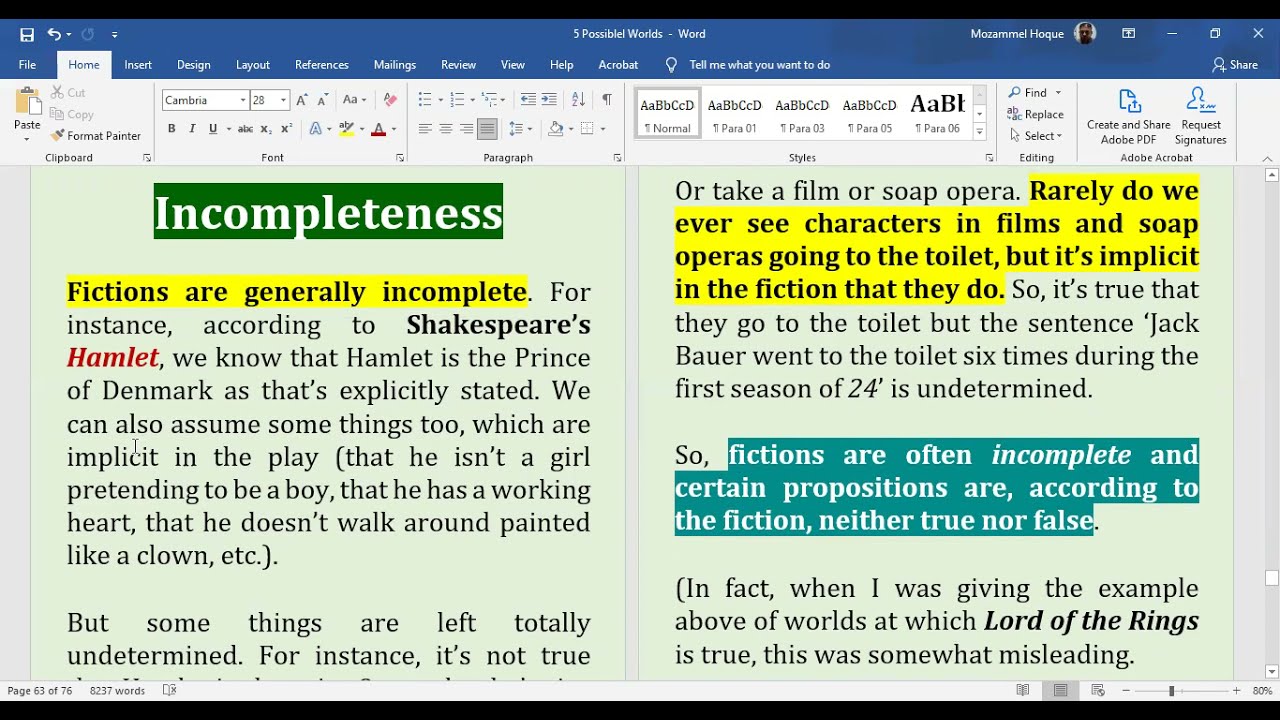Click the zoom slider handle

click(1171, 690)
